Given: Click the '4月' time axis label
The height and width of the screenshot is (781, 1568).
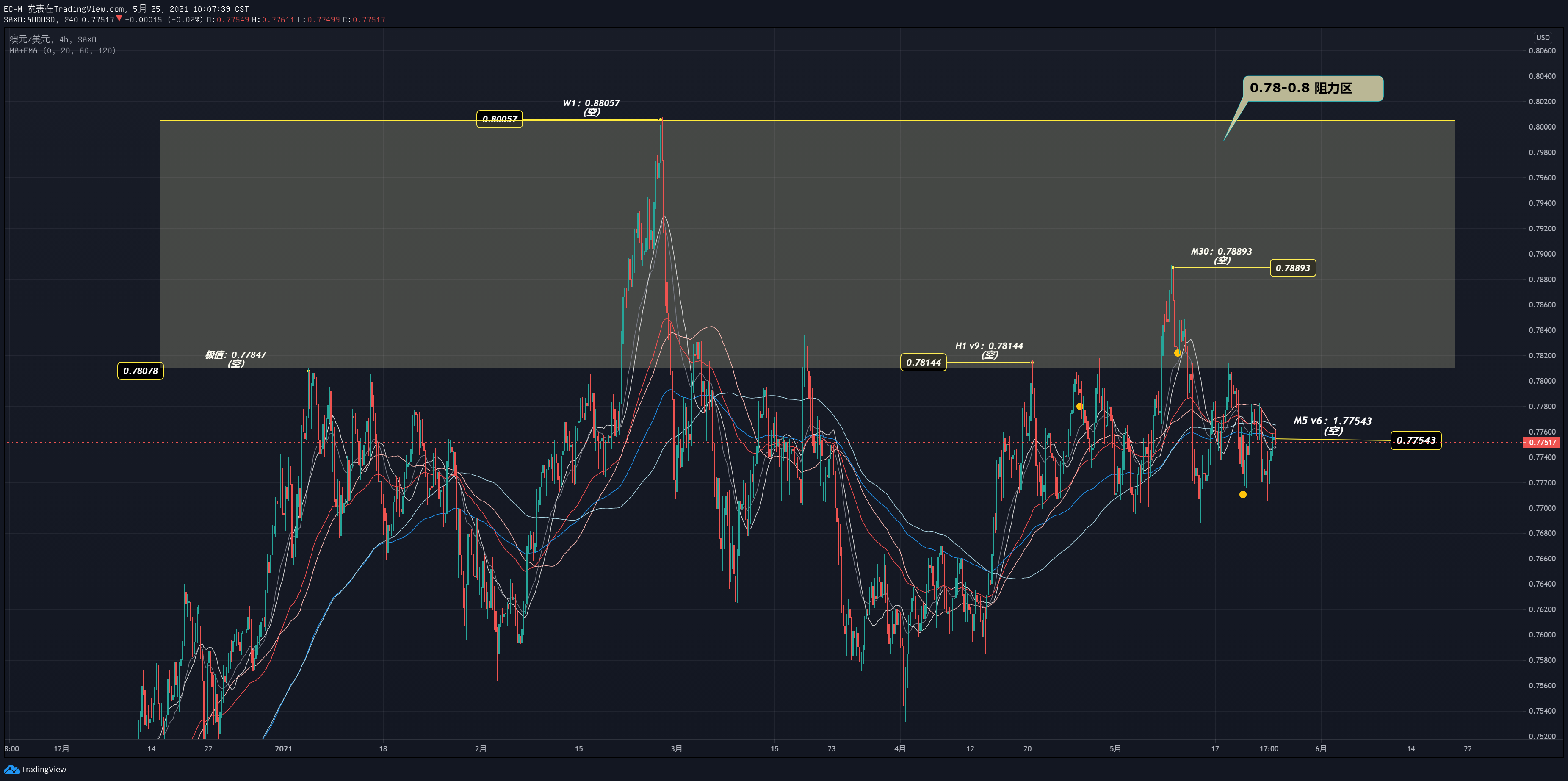Looking at the screenshot, I should [x=900, y=749].
